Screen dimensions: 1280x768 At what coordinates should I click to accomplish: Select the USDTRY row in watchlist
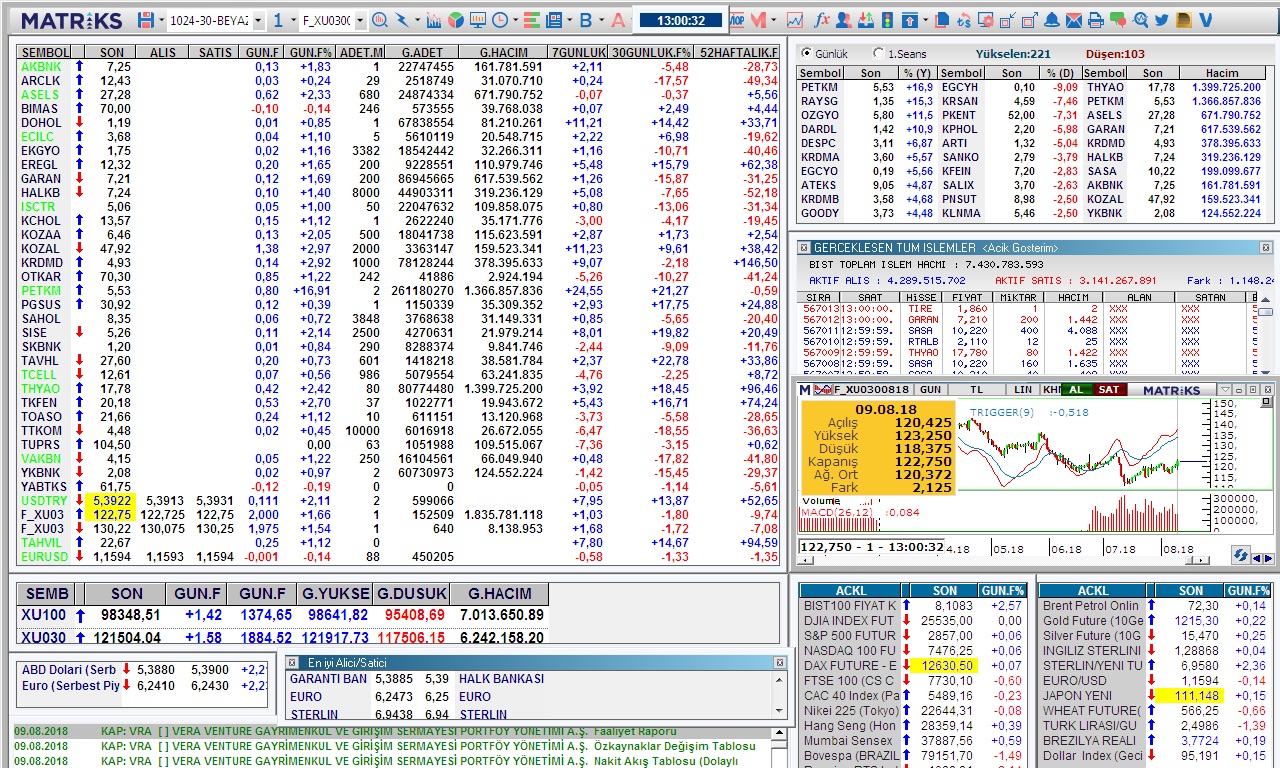pos(399,500)
